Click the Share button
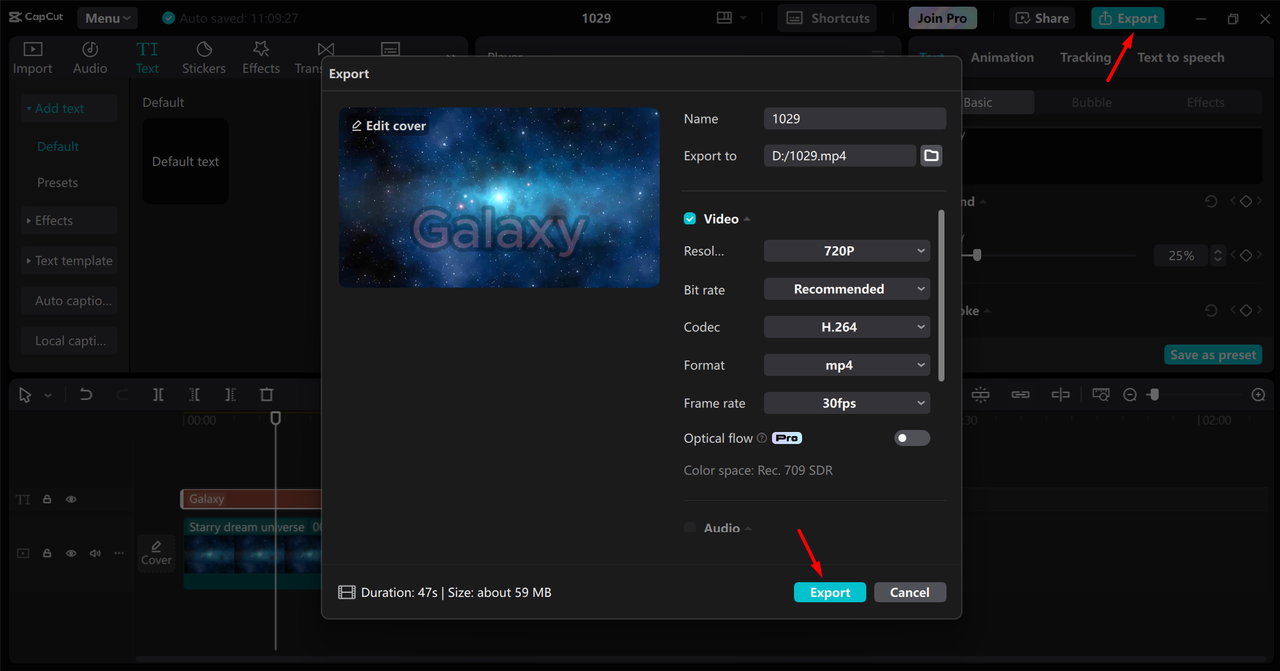 (1043, 18)
